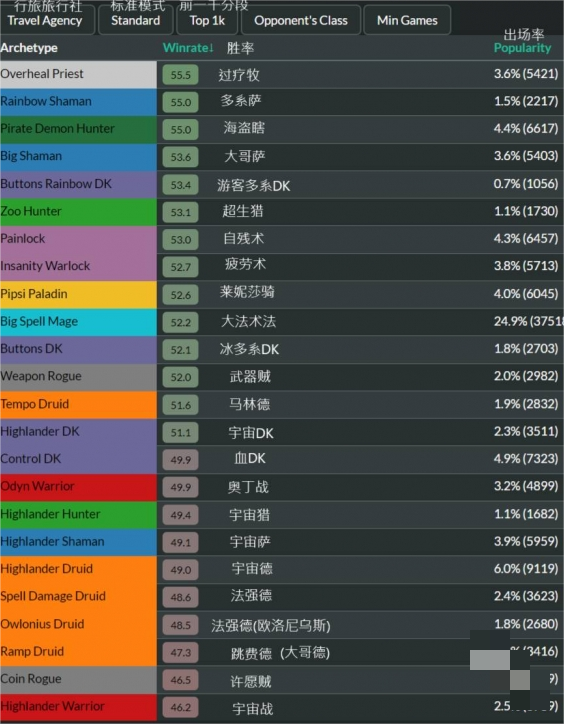This screenshot has width=564, height=724.
Task: Click popularity value 4.9% (7323)
Action: pyautogui.click(x=526, y=459)
